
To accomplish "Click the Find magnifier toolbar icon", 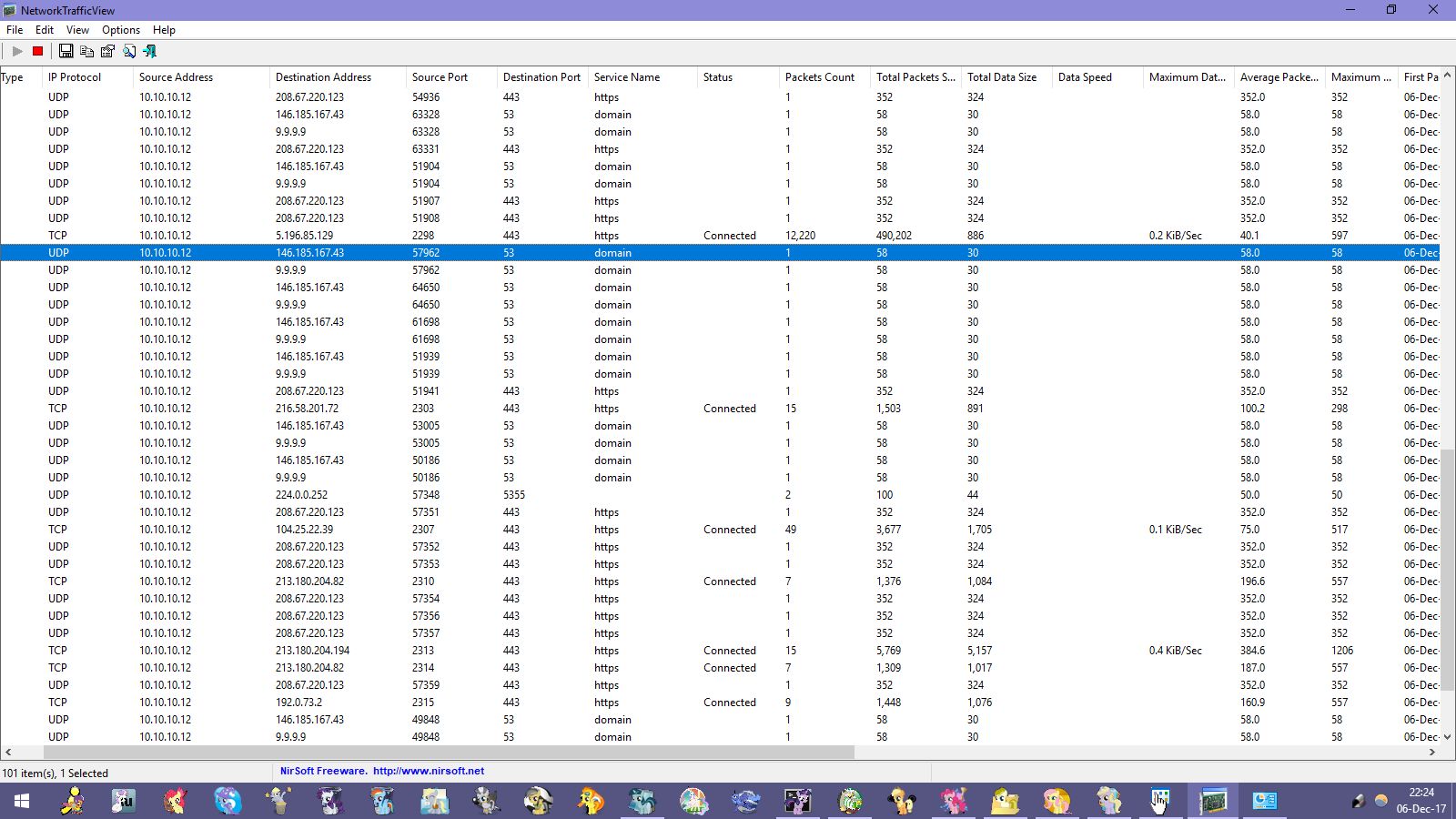I will pyautogui.click(x=129, y=52).
